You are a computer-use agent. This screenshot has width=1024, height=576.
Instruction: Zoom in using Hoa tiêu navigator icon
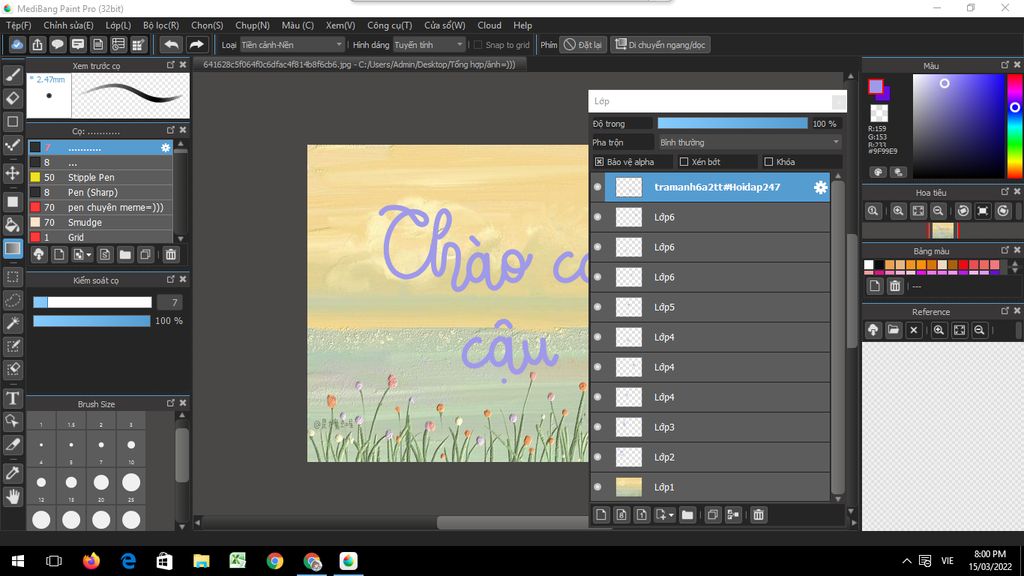[x=898, y=211]
